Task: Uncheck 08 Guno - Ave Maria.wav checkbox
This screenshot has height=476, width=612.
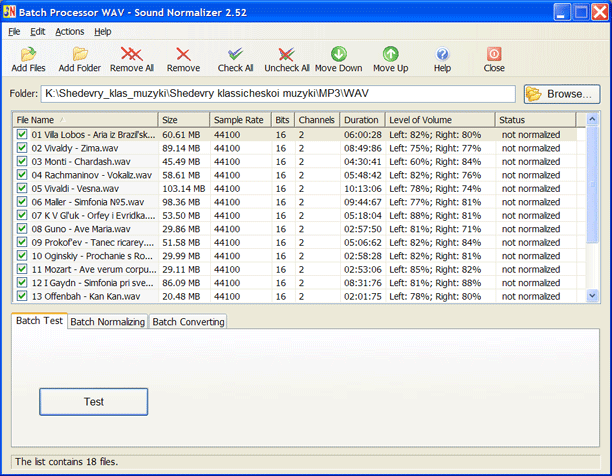Action: 22,229
